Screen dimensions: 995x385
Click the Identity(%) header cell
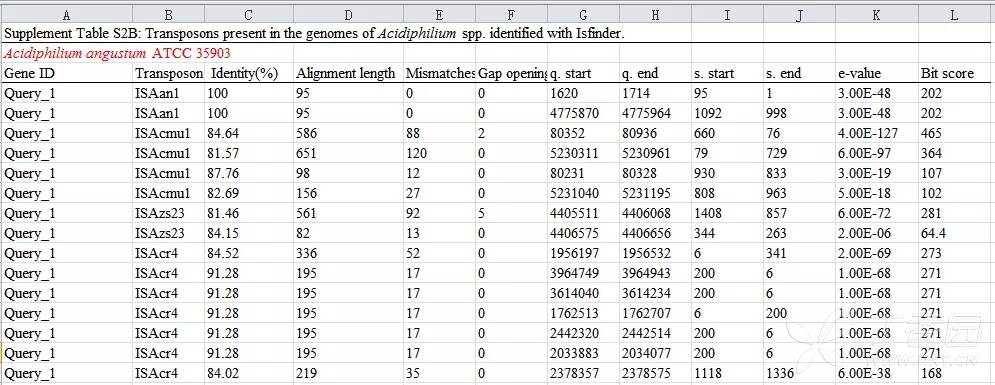248,73
